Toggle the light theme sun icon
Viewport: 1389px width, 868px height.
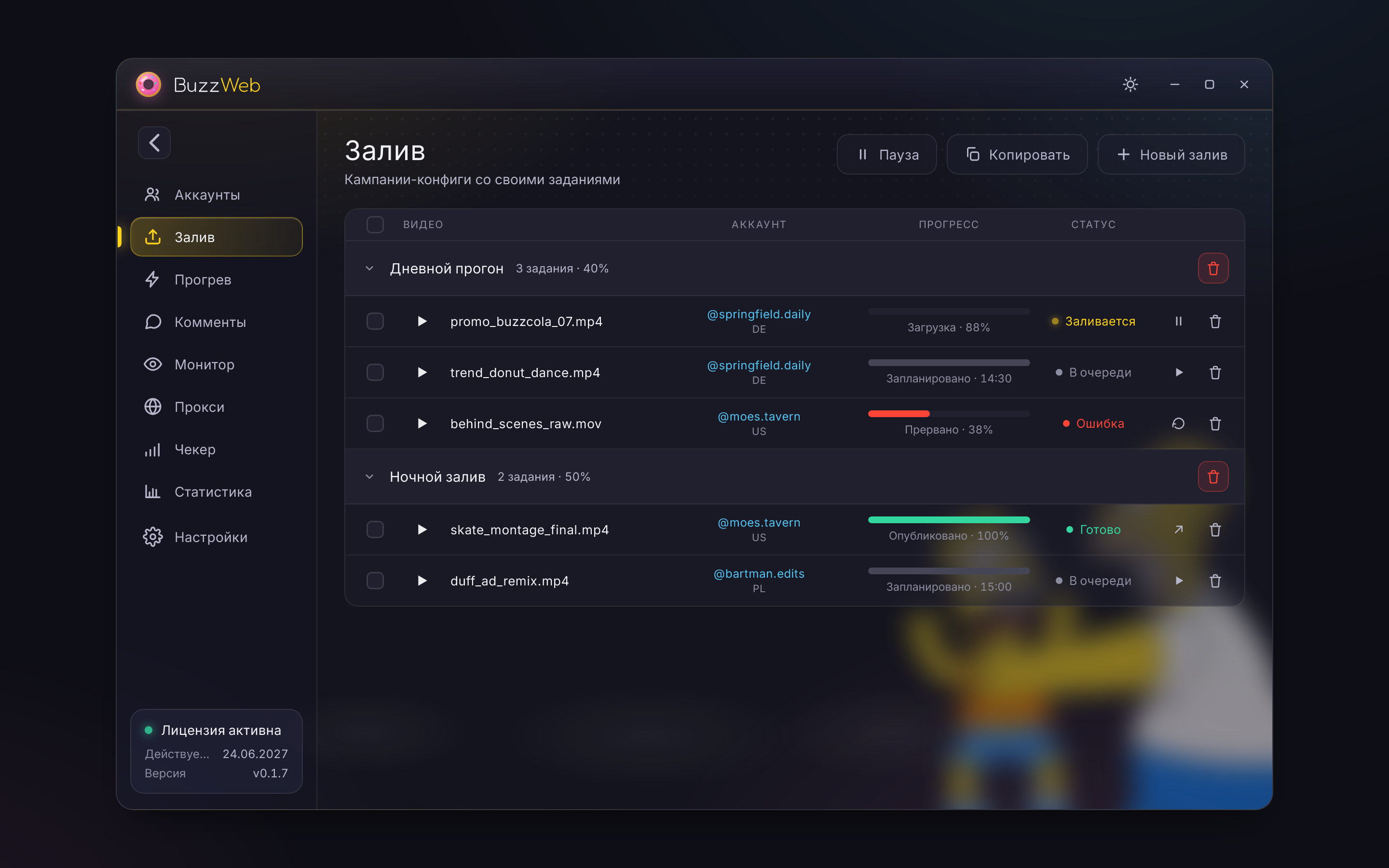1130,84
